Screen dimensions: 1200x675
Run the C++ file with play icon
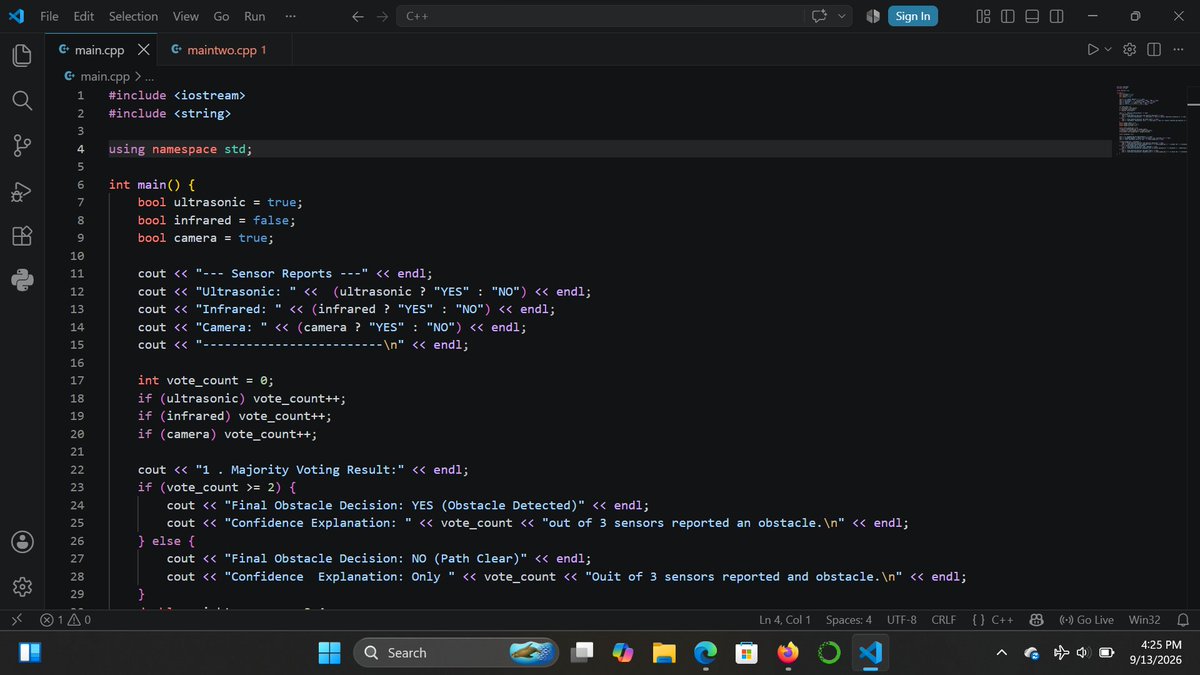pyautogui.click(x=1093, y=49)
